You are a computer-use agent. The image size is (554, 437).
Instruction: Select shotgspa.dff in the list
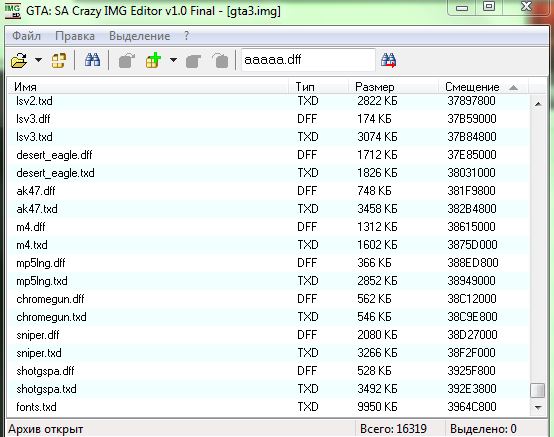(268, 371)
